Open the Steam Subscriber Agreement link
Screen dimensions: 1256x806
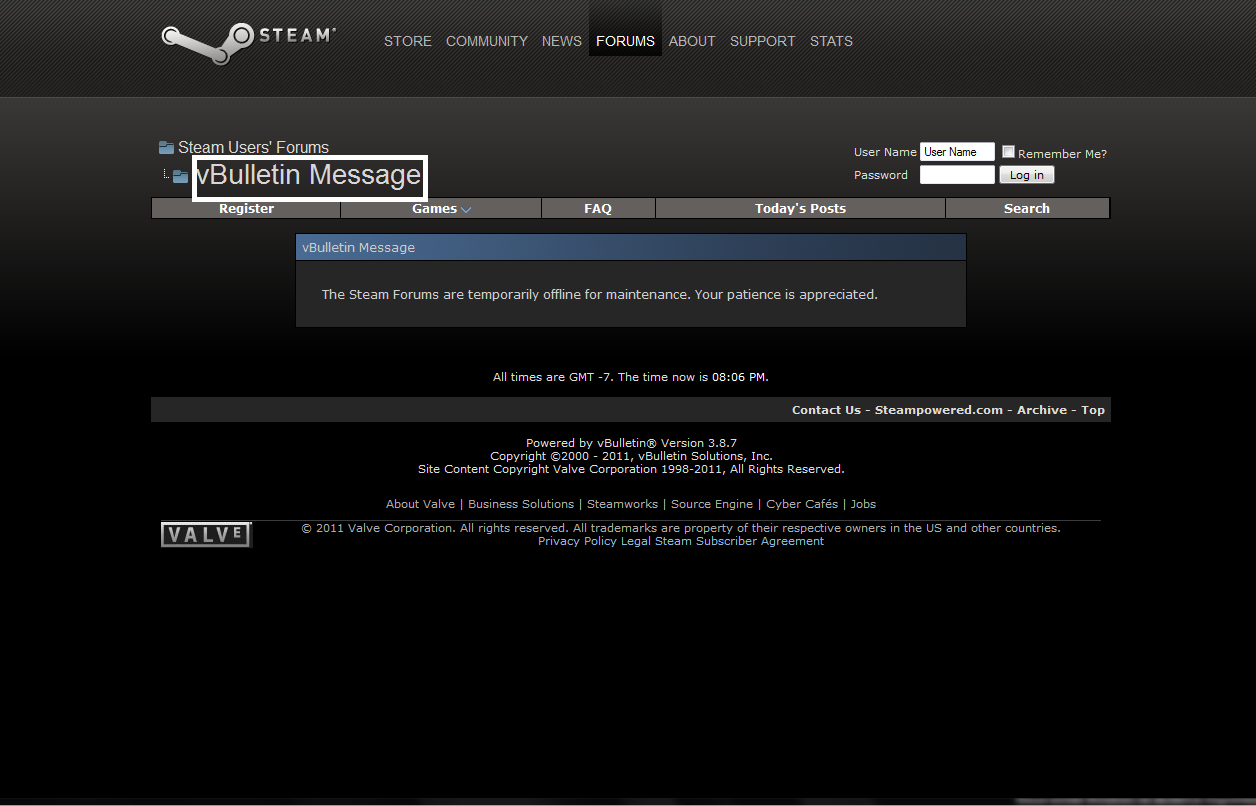[x=739, y=541]
